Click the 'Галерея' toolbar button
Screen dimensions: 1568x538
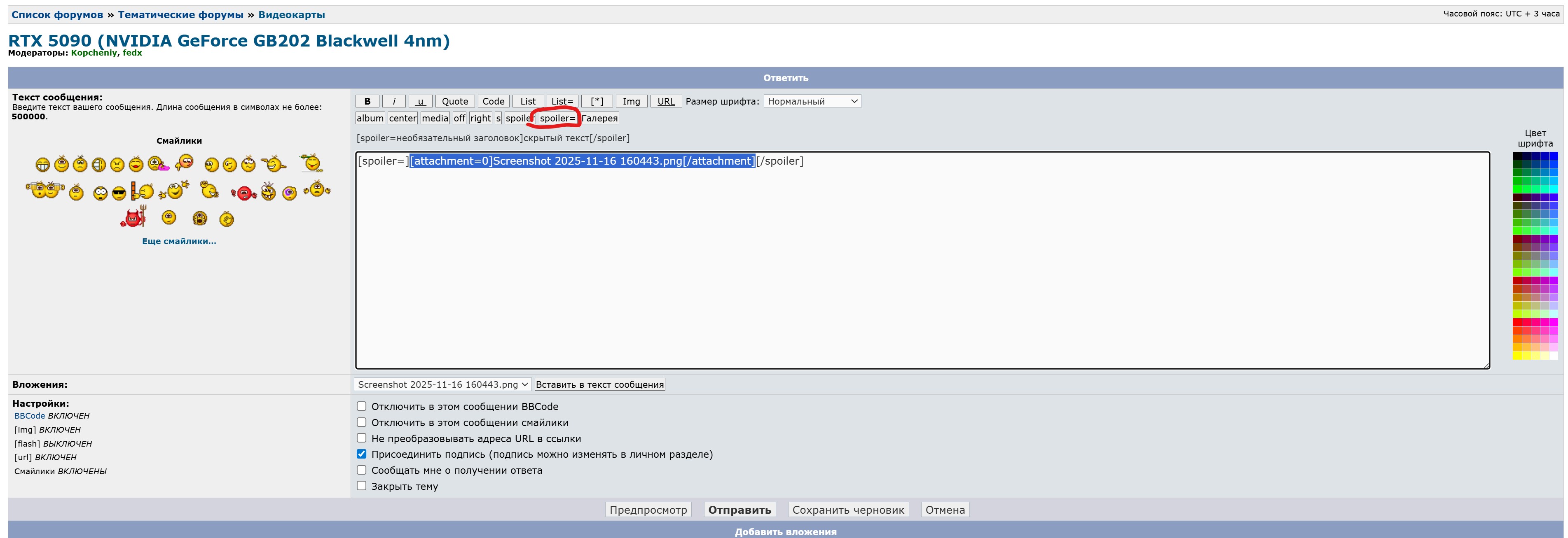(599, 118)
